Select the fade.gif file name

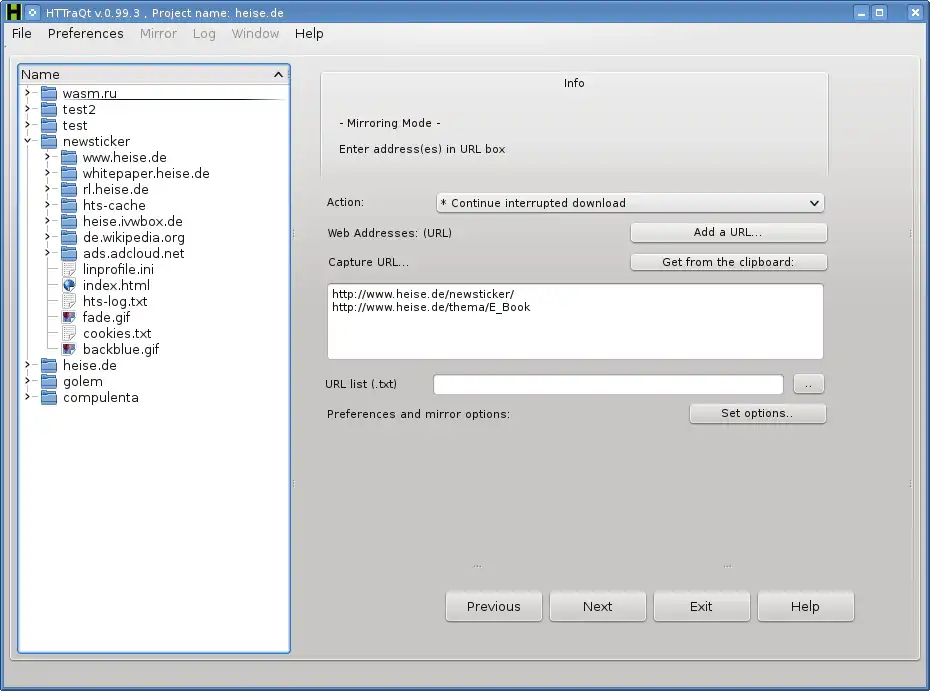(x=106, y=317)
